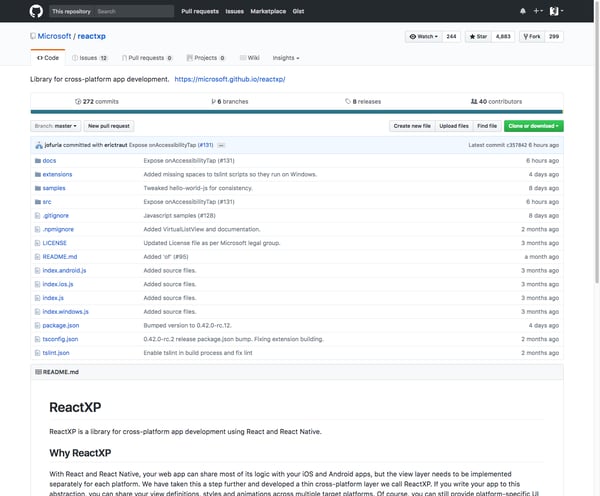
Task: Click Find file button
Action: [487, 126]
